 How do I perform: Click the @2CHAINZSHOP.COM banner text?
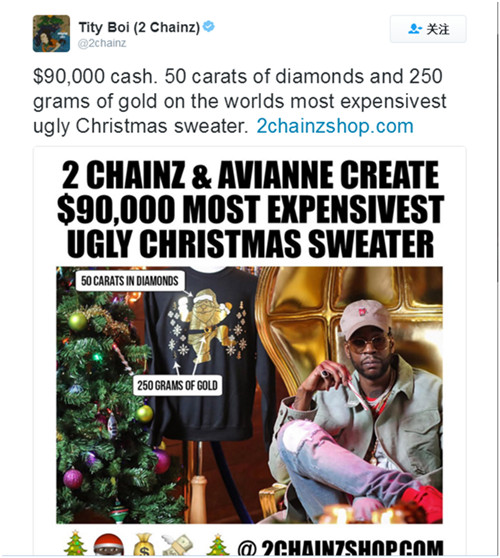pyautogui.click(x=340, y=547)
